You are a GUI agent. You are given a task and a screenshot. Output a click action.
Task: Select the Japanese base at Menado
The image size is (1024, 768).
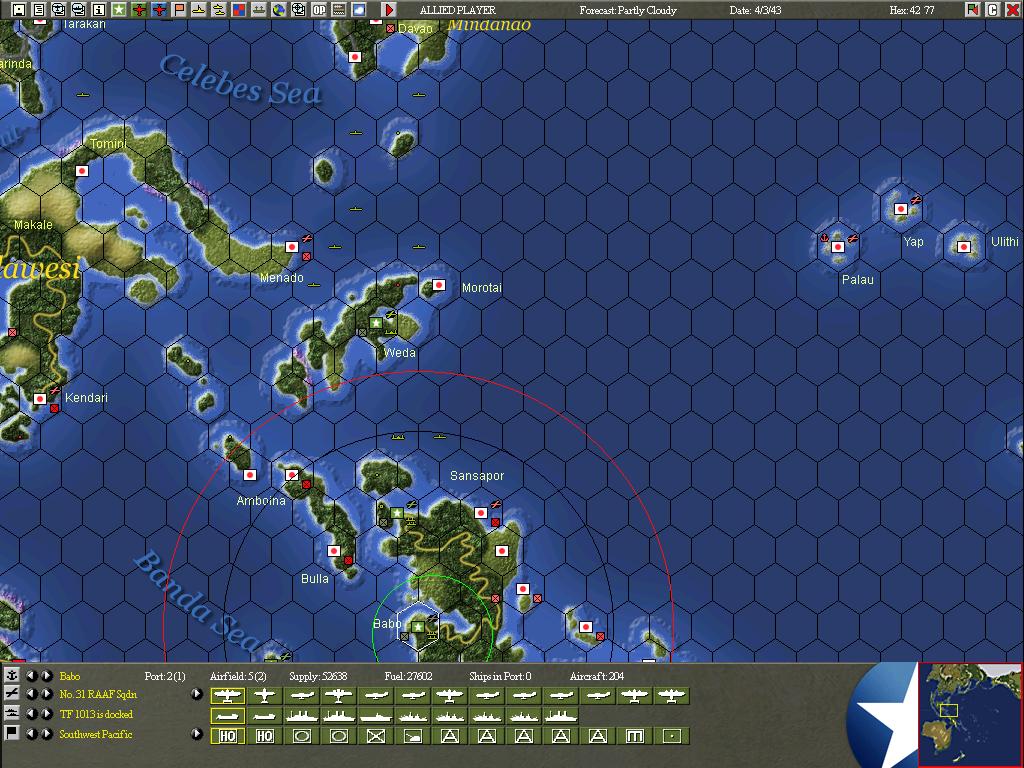(x=292, y=247)
